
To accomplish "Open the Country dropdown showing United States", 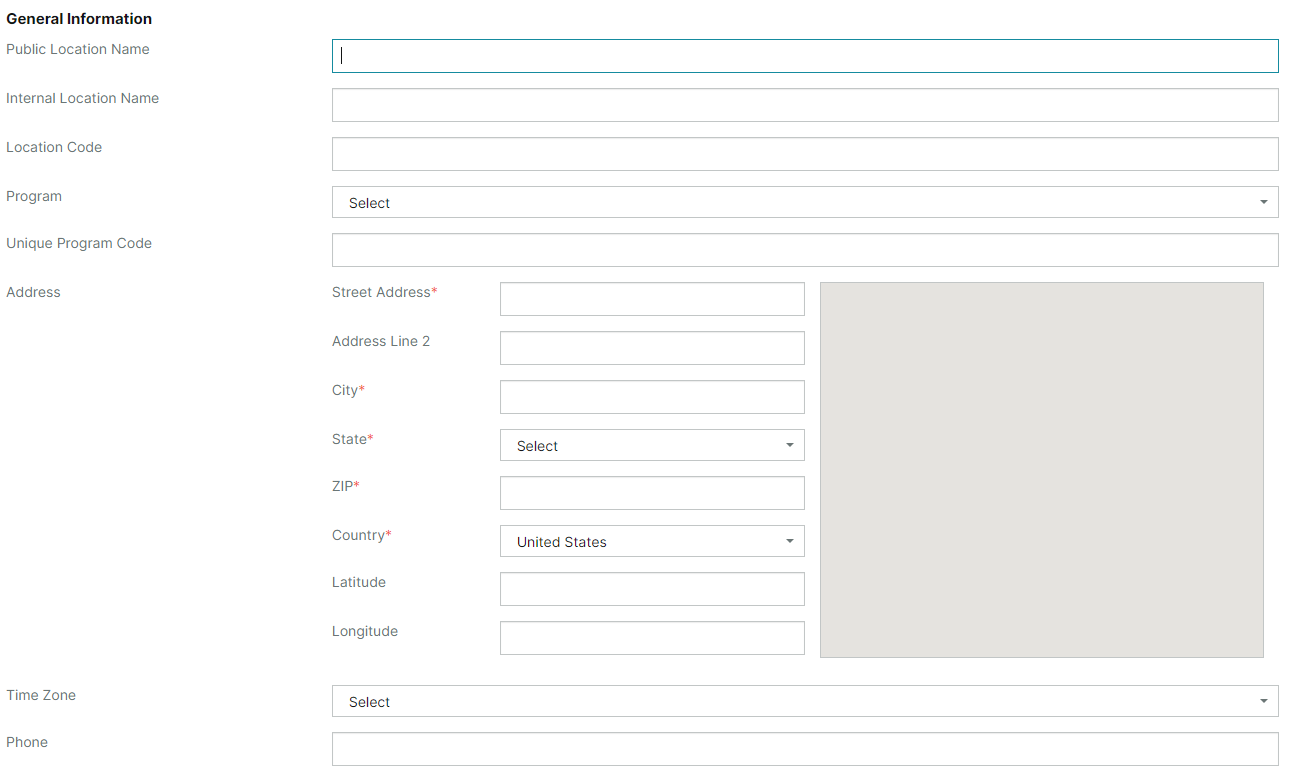I will [x=652, y=541].
